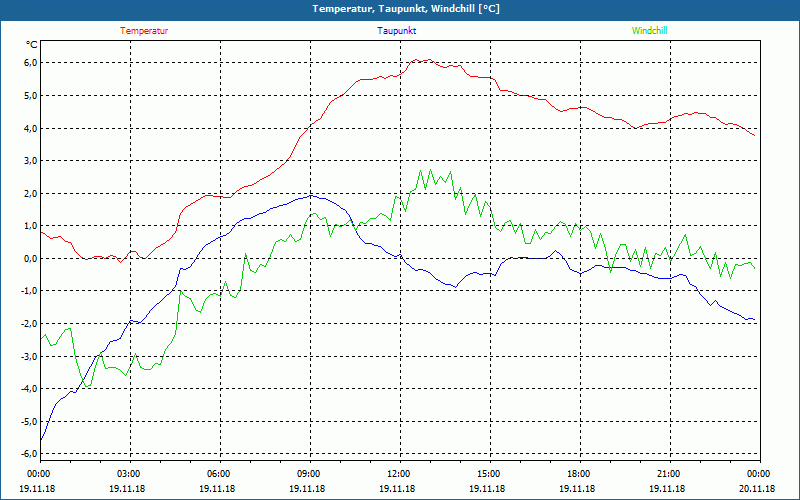This screenshot has height=500, width=800.
Task: Click the blue Taupunkt legend label
Action: [x=397, y=31]
